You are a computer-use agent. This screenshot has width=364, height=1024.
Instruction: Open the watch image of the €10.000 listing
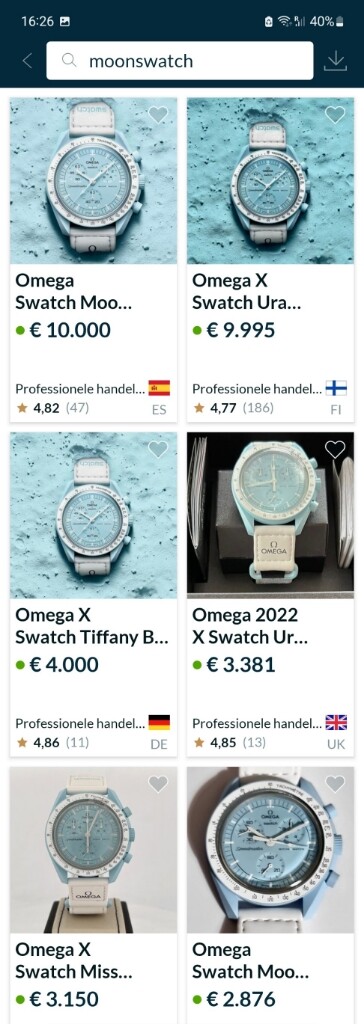click(x=93, y=181)
